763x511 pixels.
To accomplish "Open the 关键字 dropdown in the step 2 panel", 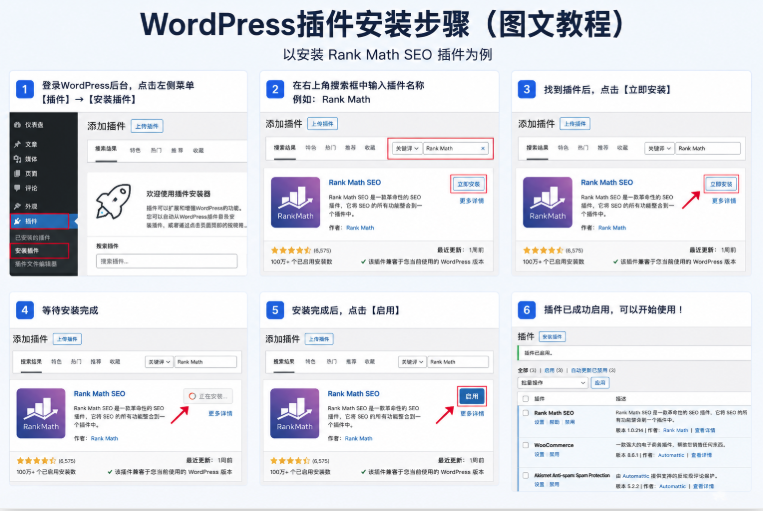I will click(x=407, y=148).
